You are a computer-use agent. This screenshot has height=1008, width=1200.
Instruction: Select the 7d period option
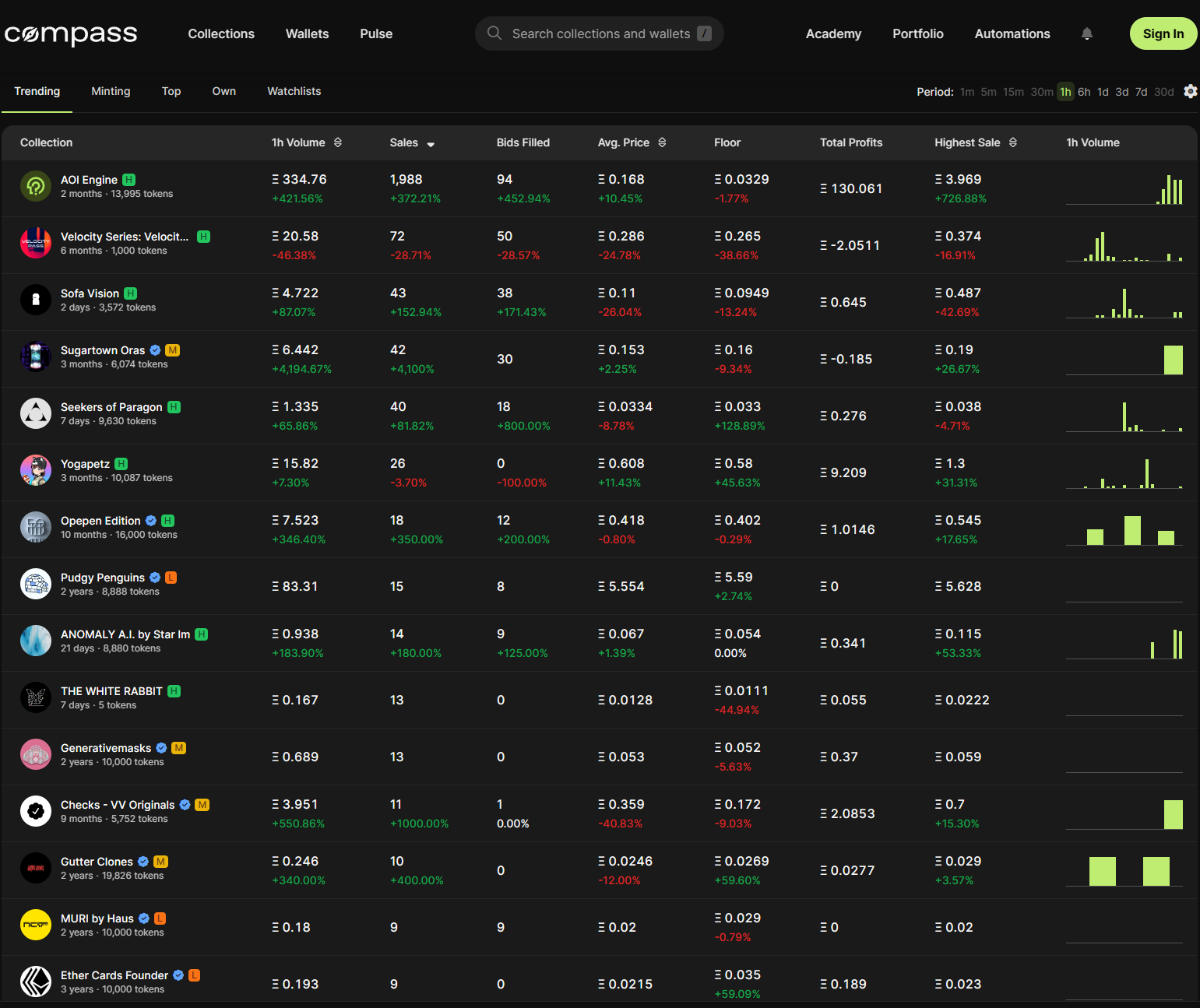(x=1141, y=92)
